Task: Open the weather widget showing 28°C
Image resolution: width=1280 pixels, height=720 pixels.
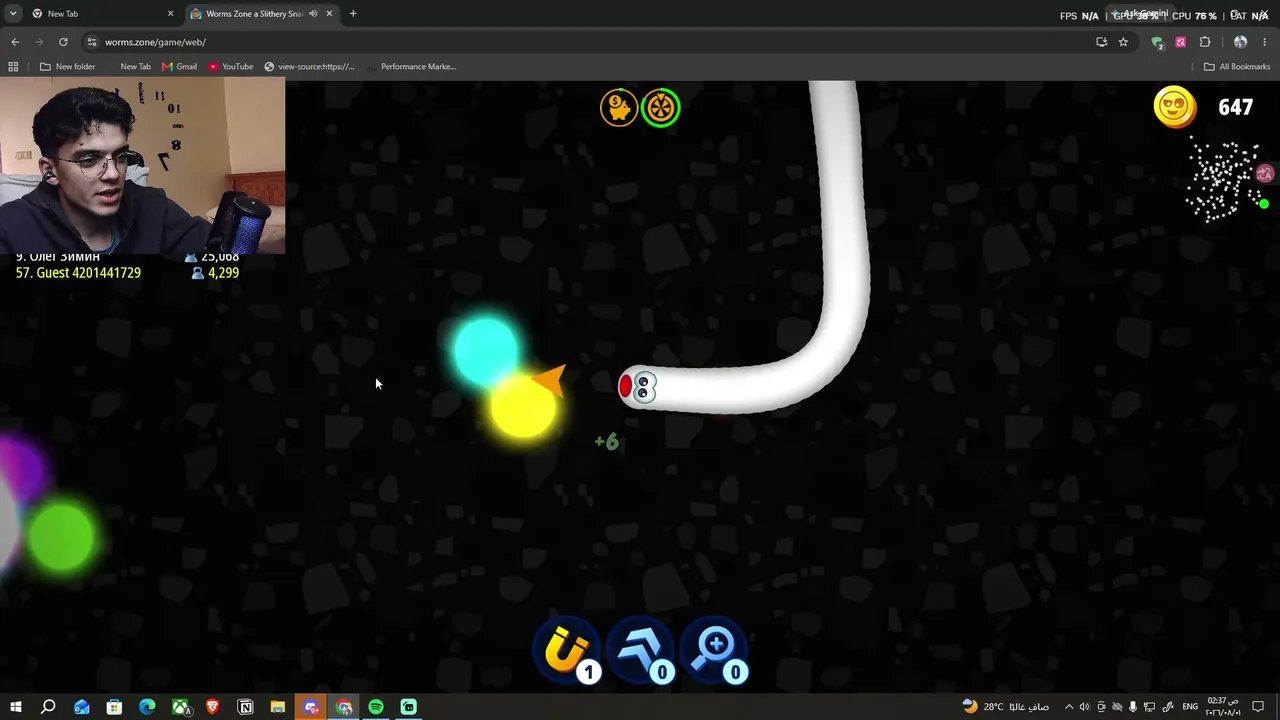Action: pos(1005,707)
